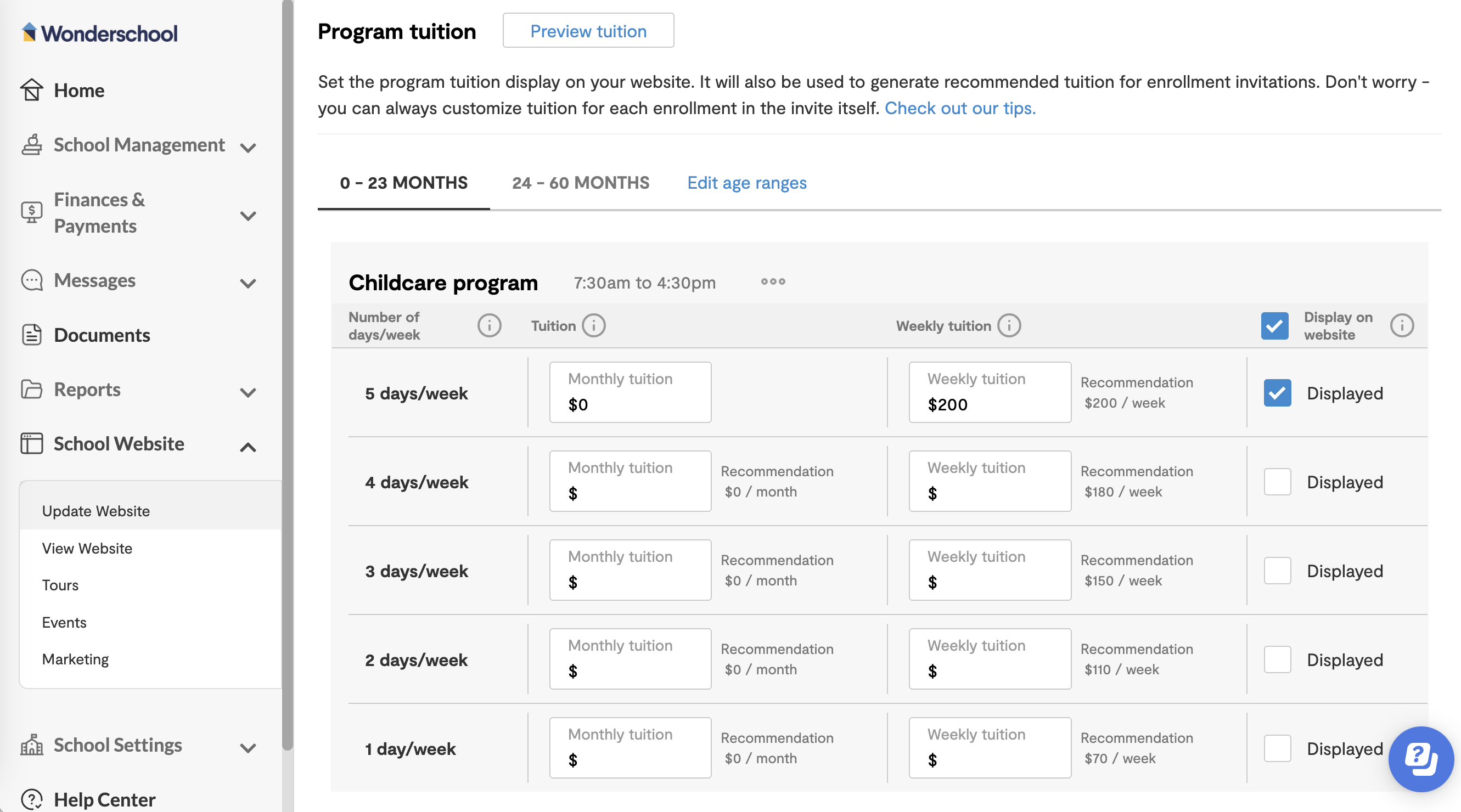Click the '$70 / week' recommendation text
The height and width of the screenshot is (812, 1461).
tap(1120, 759)
